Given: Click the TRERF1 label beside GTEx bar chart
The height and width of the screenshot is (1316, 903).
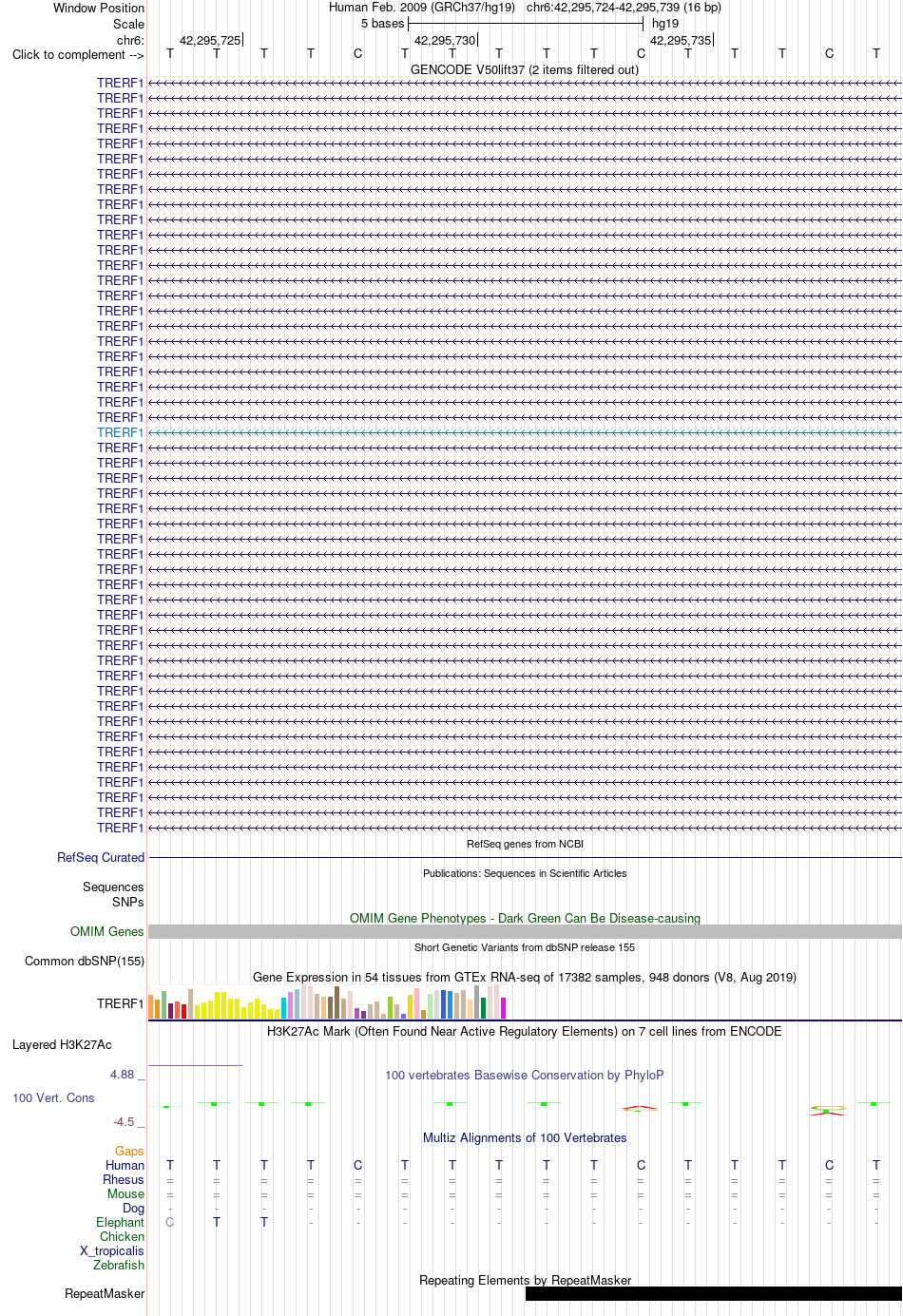Looking at the screenshot, I should click(x=120, y=1003).
